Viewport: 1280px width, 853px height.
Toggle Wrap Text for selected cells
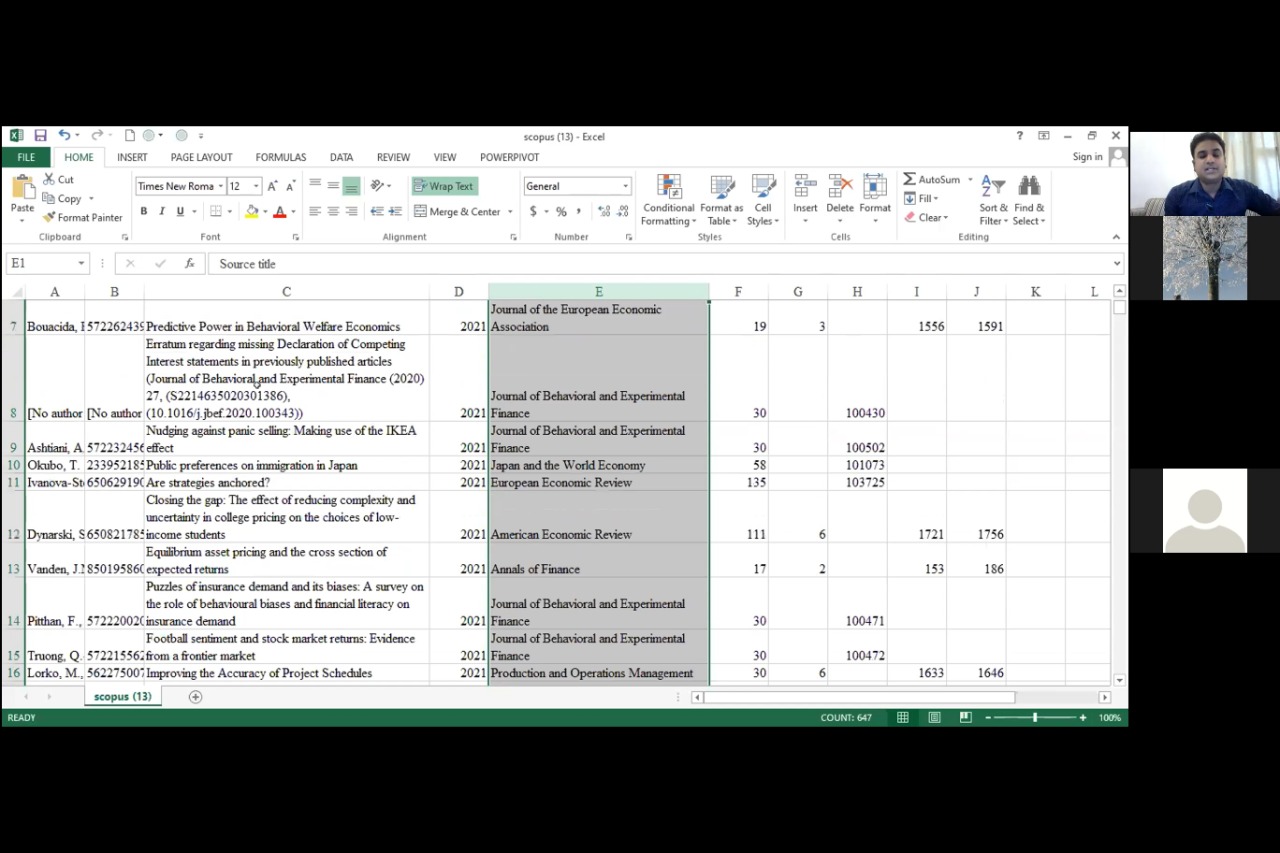coord(444,186)
